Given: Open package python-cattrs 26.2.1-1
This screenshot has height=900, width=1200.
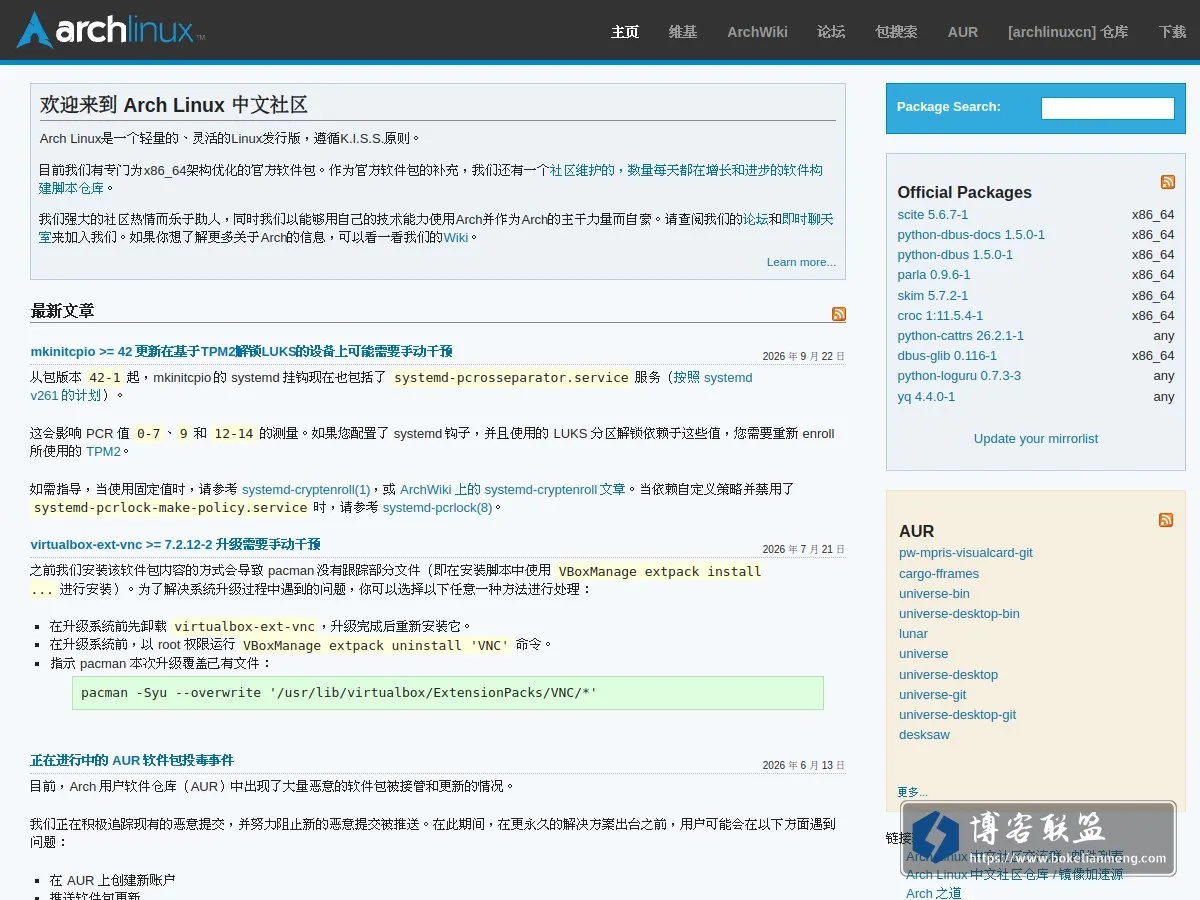Looking at the screenshot, I should (x=961, y=336).
